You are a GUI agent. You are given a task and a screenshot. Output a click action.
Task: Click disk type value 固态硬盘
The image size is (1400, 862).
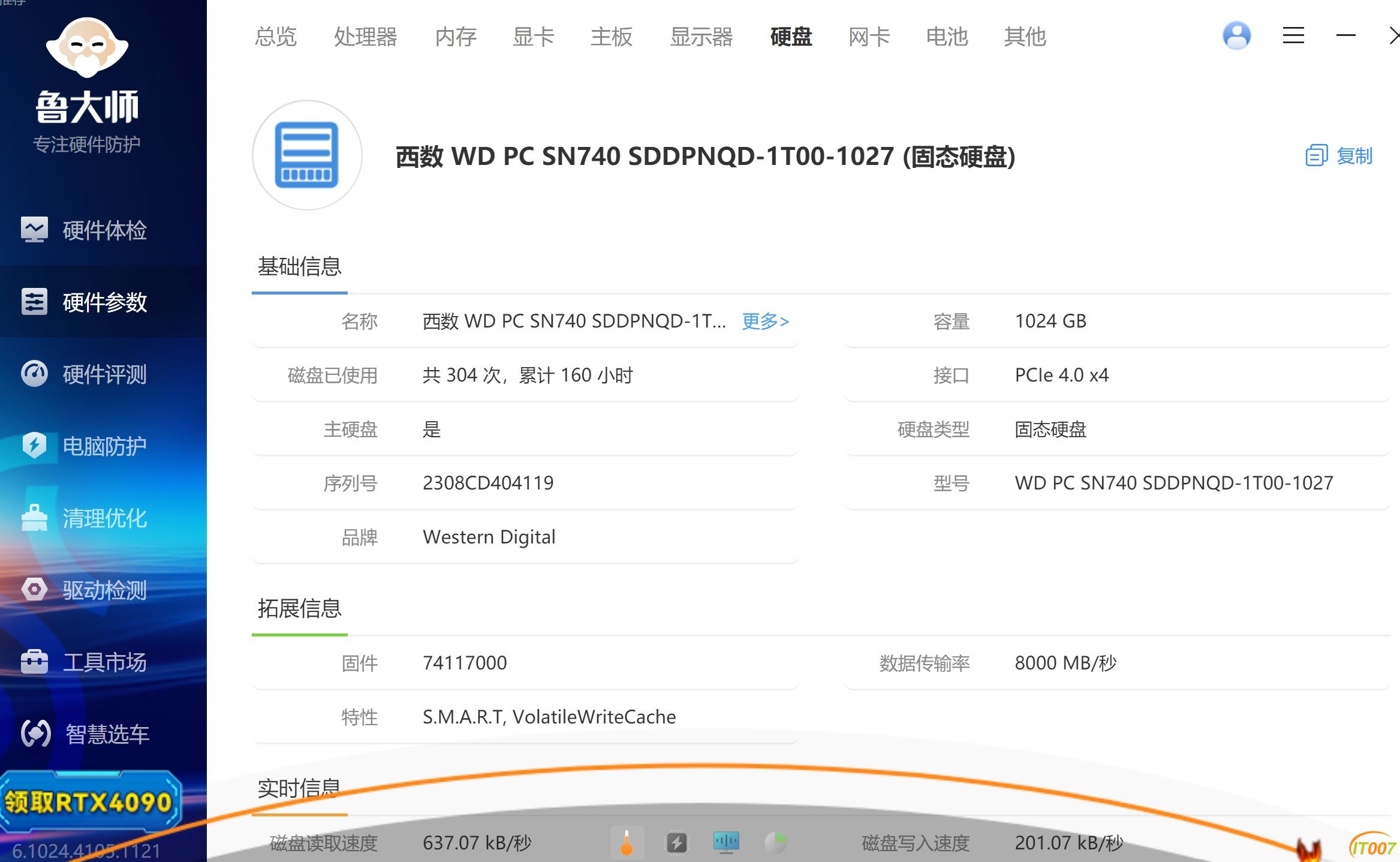click(1050, 429)
